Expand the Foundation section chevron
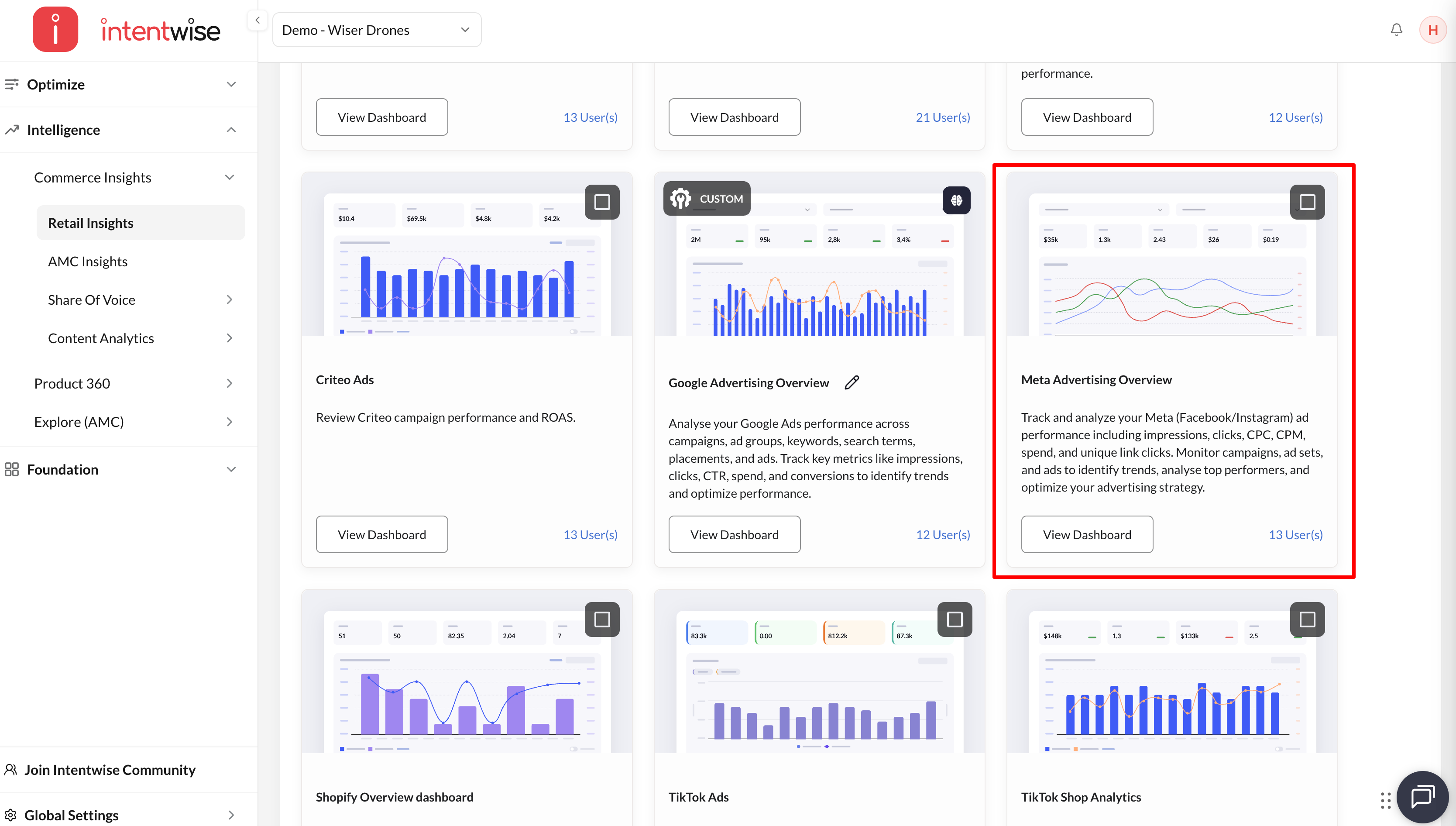Viewport: 1456px width, 826px height. click(x=231, y=470)
